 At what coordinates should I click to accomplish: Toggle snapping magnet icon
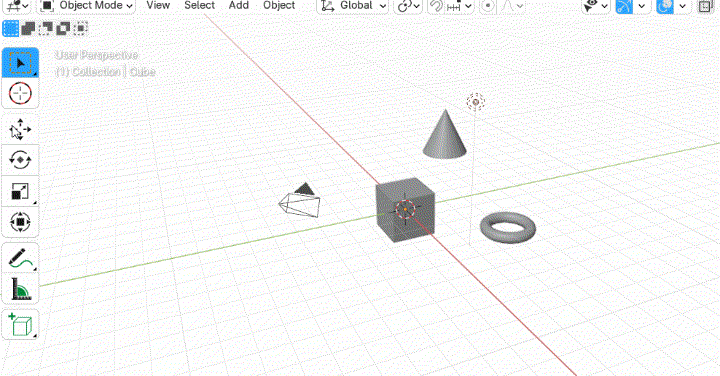[436, 6]
